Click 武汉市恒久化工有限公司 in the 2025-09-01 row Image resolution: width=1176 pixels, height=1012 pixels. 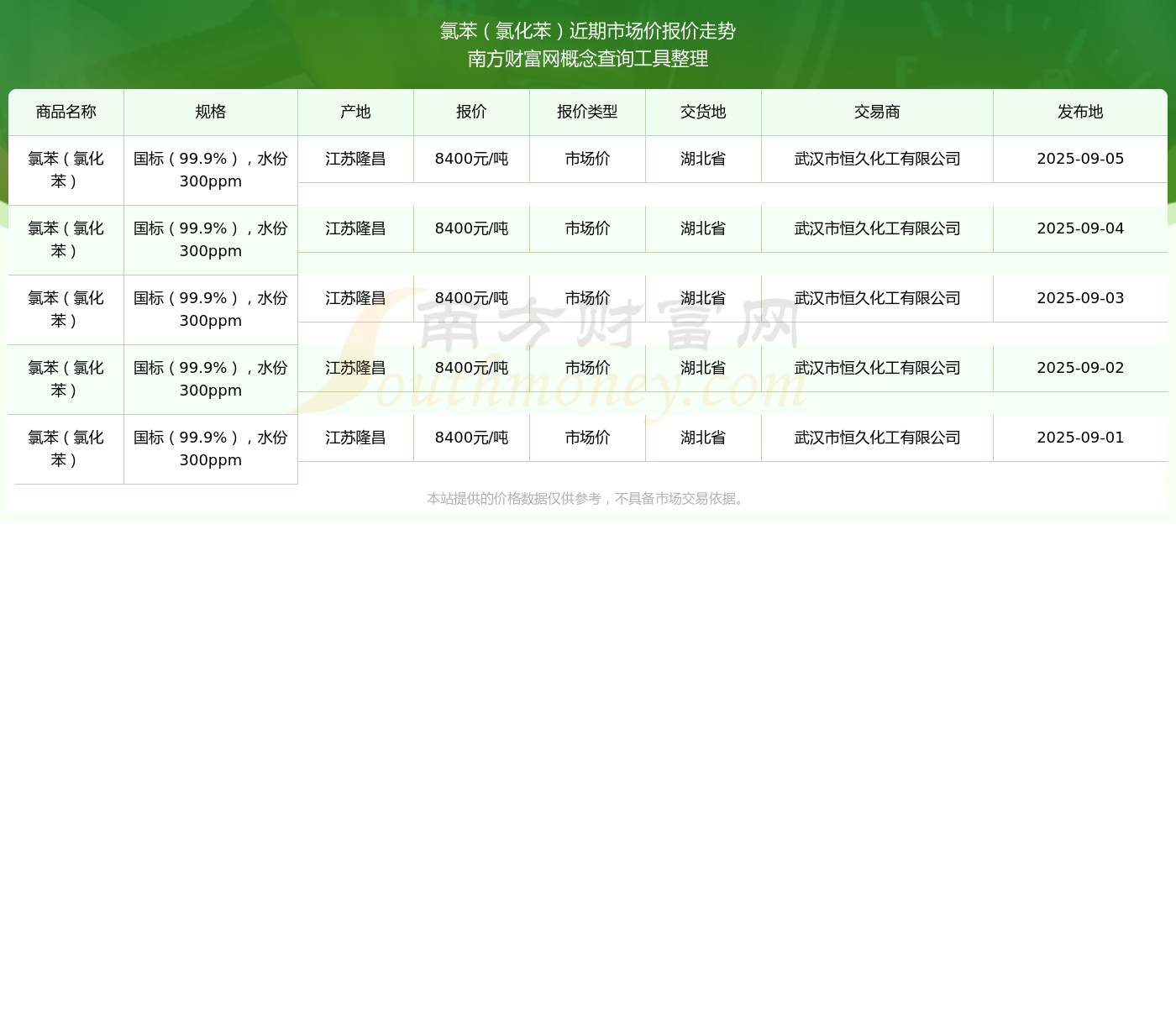point(878,438)
